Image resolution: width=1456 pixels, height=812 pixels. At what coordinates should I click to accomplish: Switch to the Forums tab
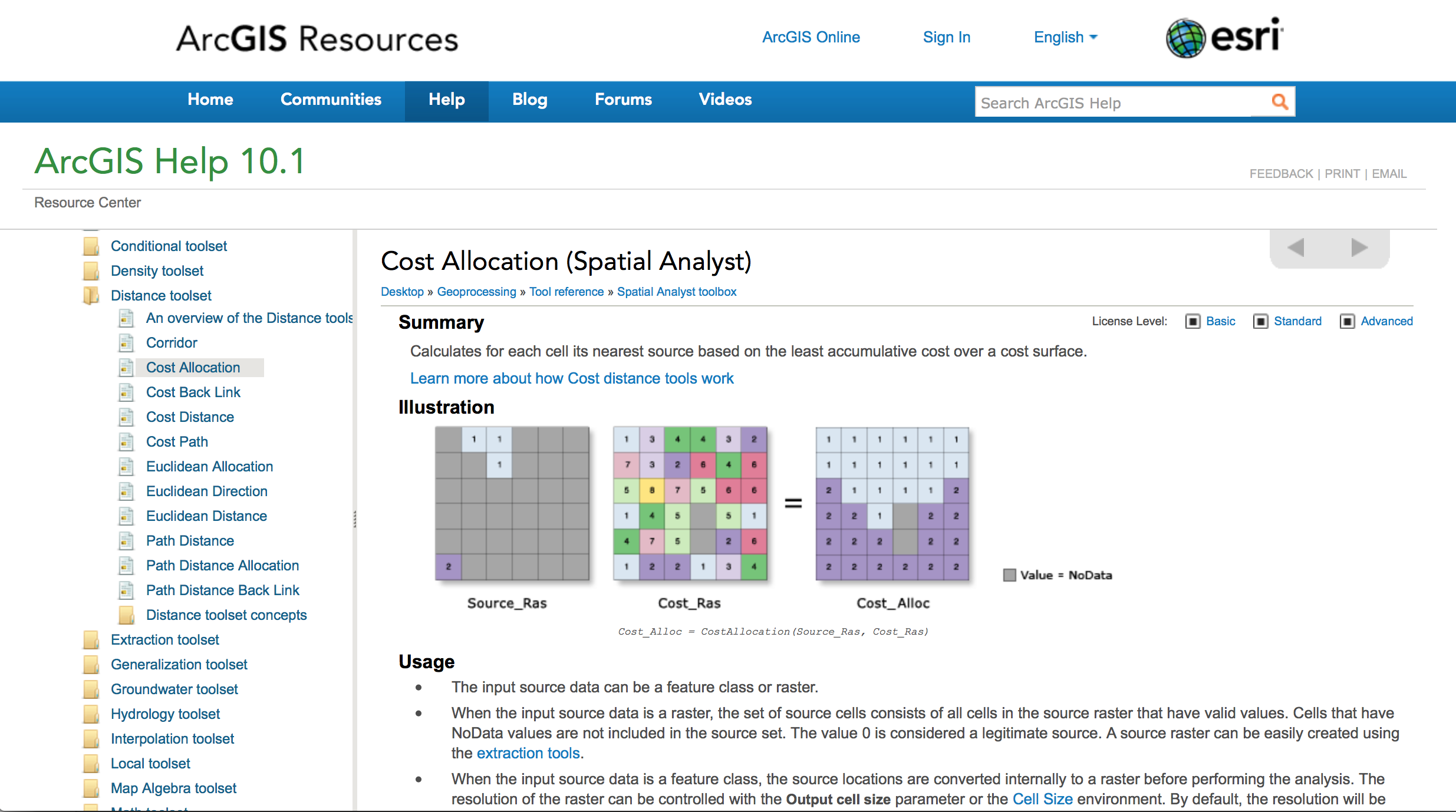(623, 100)
